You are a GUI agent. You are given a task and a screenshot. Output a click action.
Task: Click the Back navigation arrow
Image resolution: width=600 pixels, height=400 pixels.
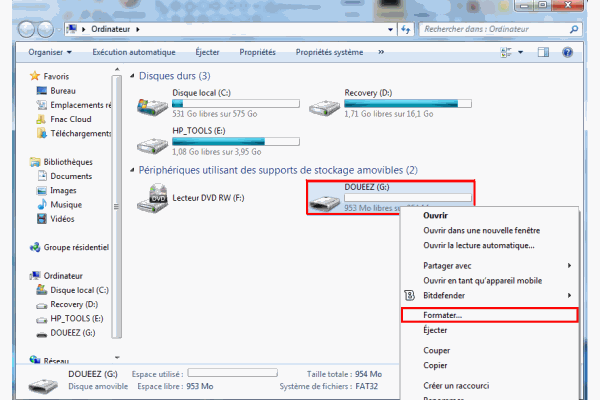[x=26, y=29]
